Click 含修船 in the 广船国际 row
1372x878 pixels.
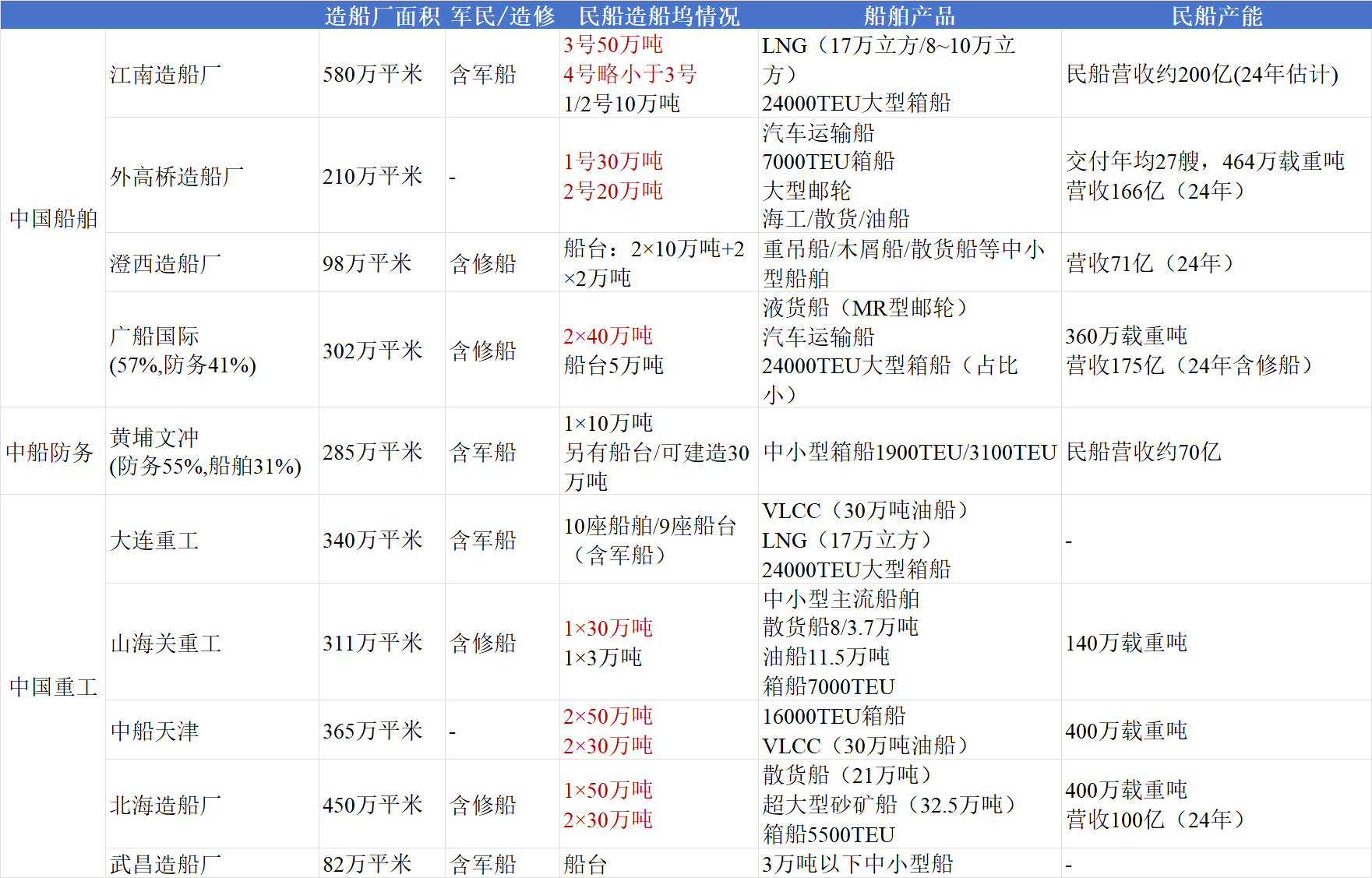pyautogui.click(x=483, y=351)
